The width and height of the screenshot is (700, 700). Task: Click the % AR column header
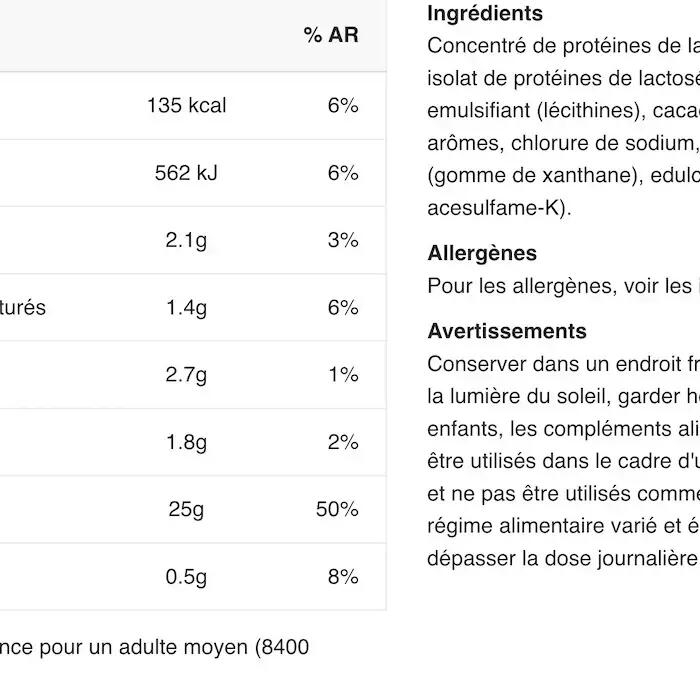pos(331,35)
